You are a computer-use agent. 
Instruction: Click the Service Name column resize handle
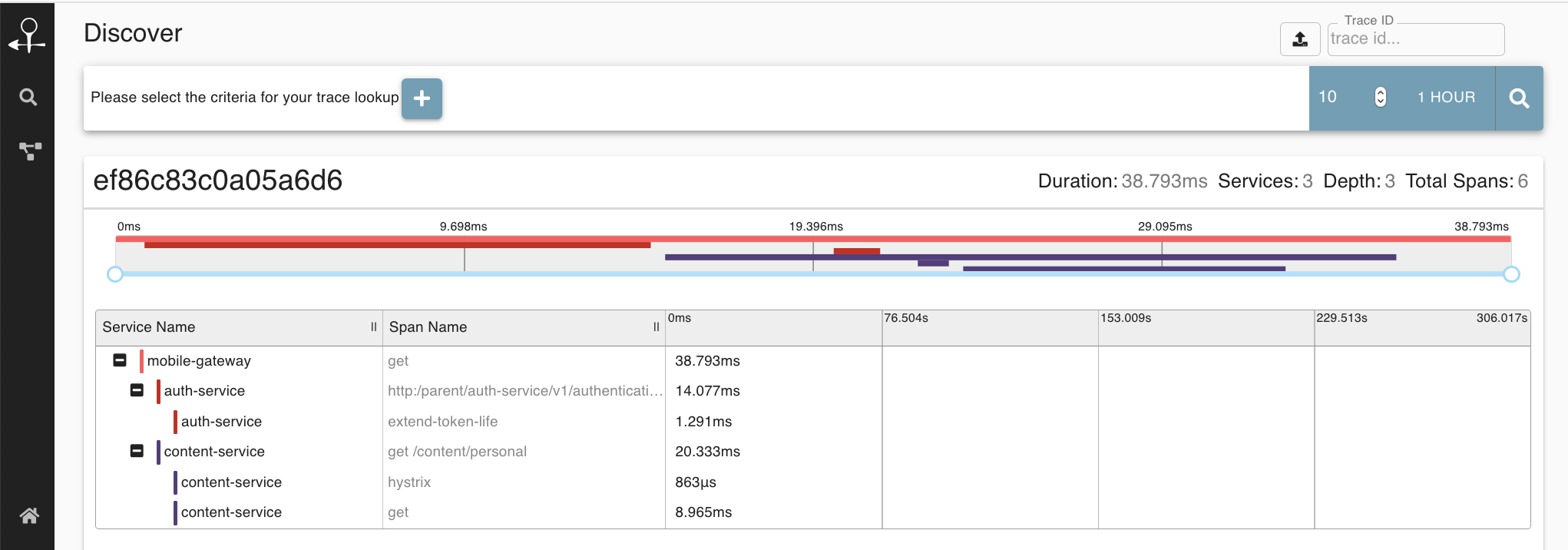click(x=374, y=326)
